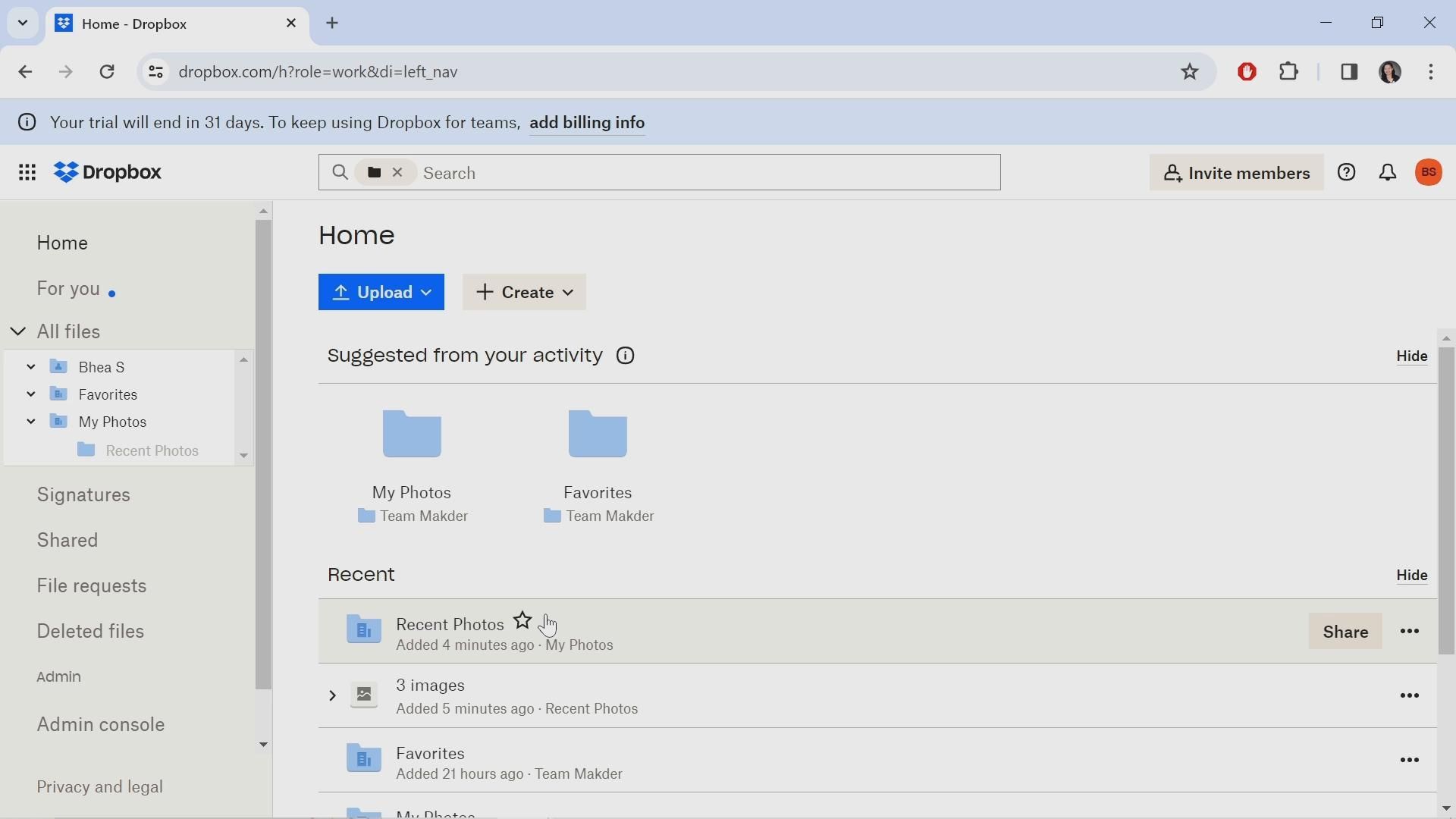The height and width of the screenshot is (819, 1456).
Task: Star the Recent Photos folder
Action: (522, 621)
